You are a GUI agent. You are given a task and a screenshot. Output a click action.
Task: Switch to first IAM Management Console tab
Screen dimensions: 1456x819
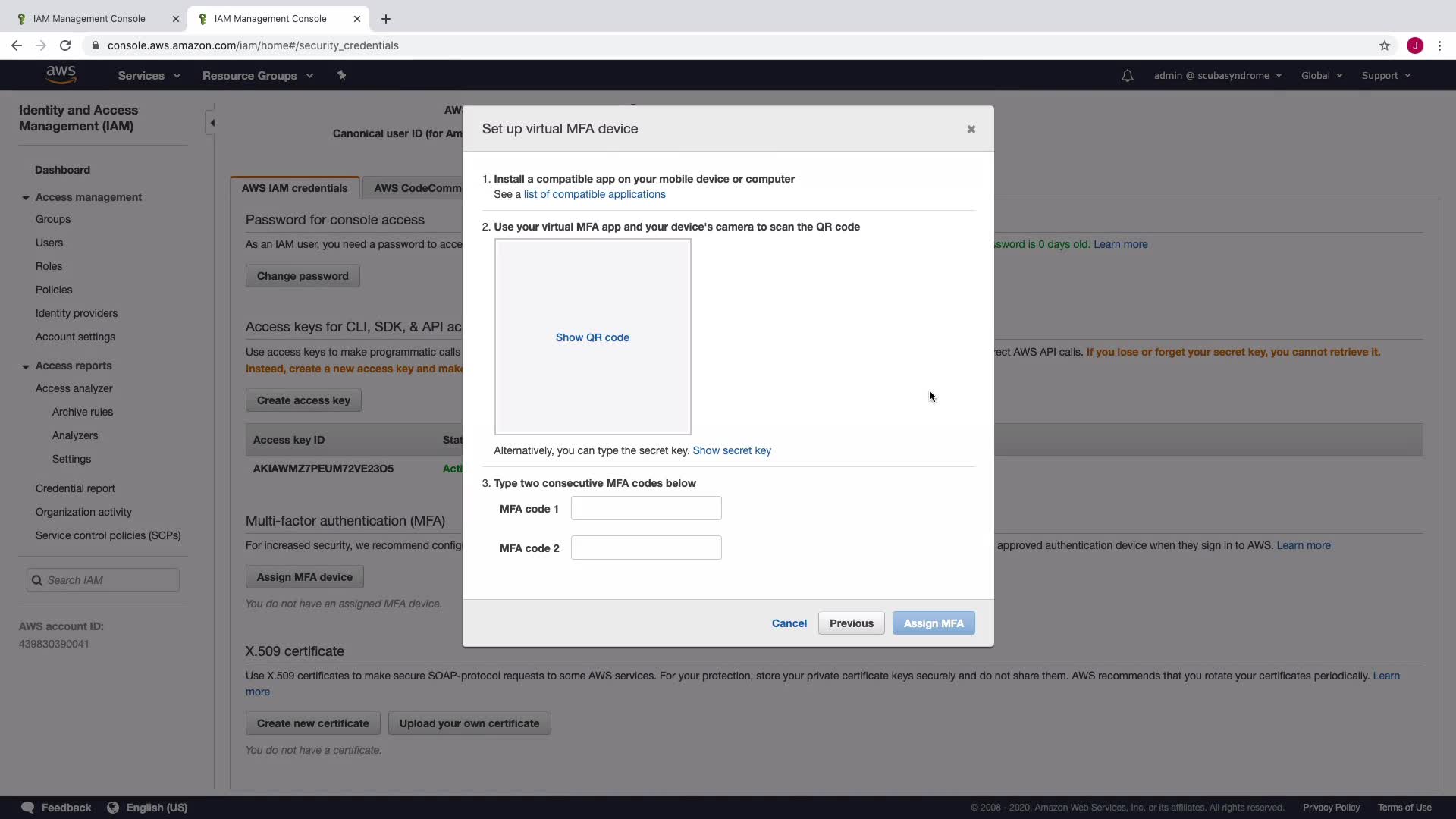pos(89,19)
